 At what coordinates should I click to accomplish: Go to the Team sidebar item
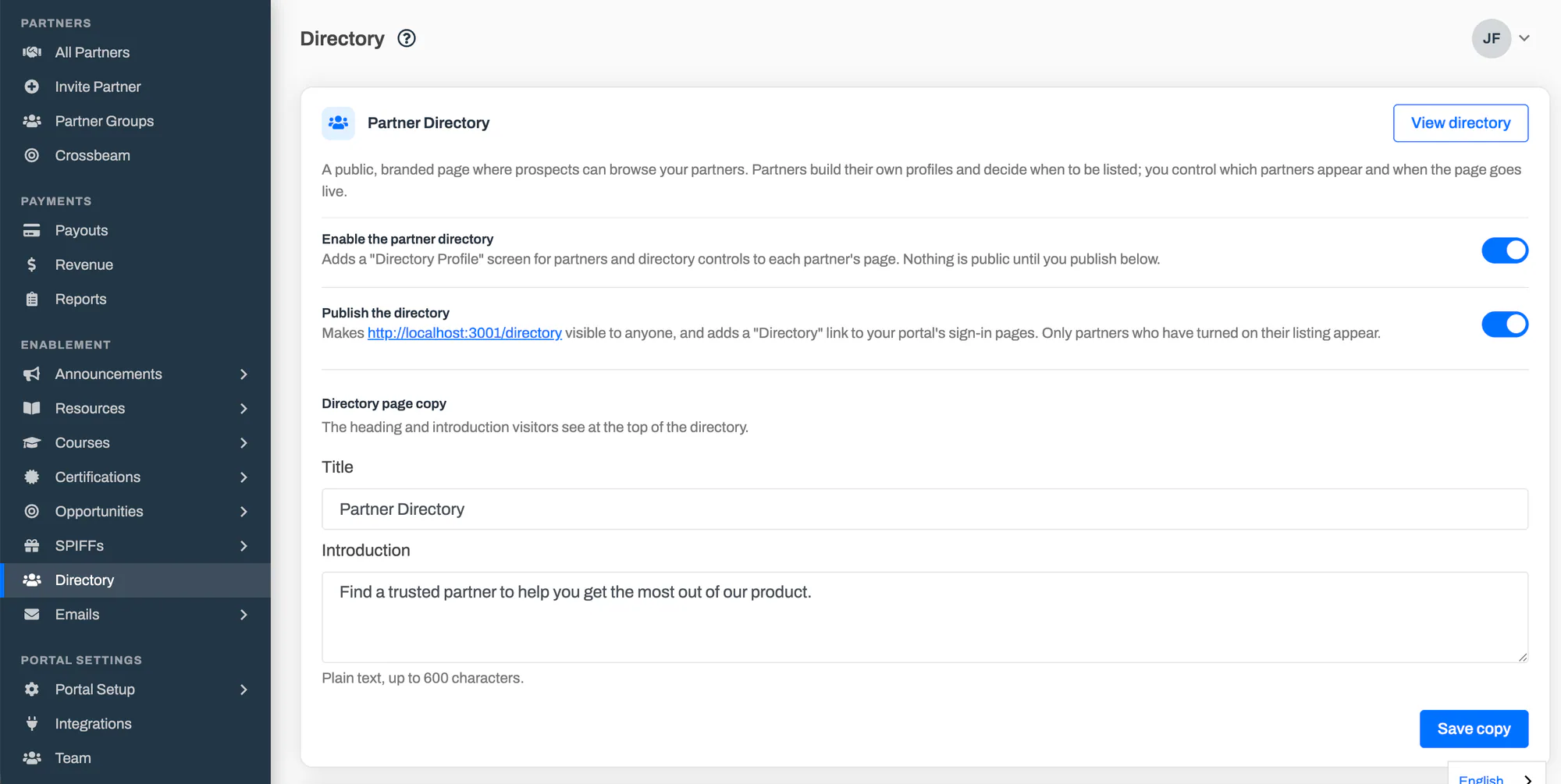(136, 757)
